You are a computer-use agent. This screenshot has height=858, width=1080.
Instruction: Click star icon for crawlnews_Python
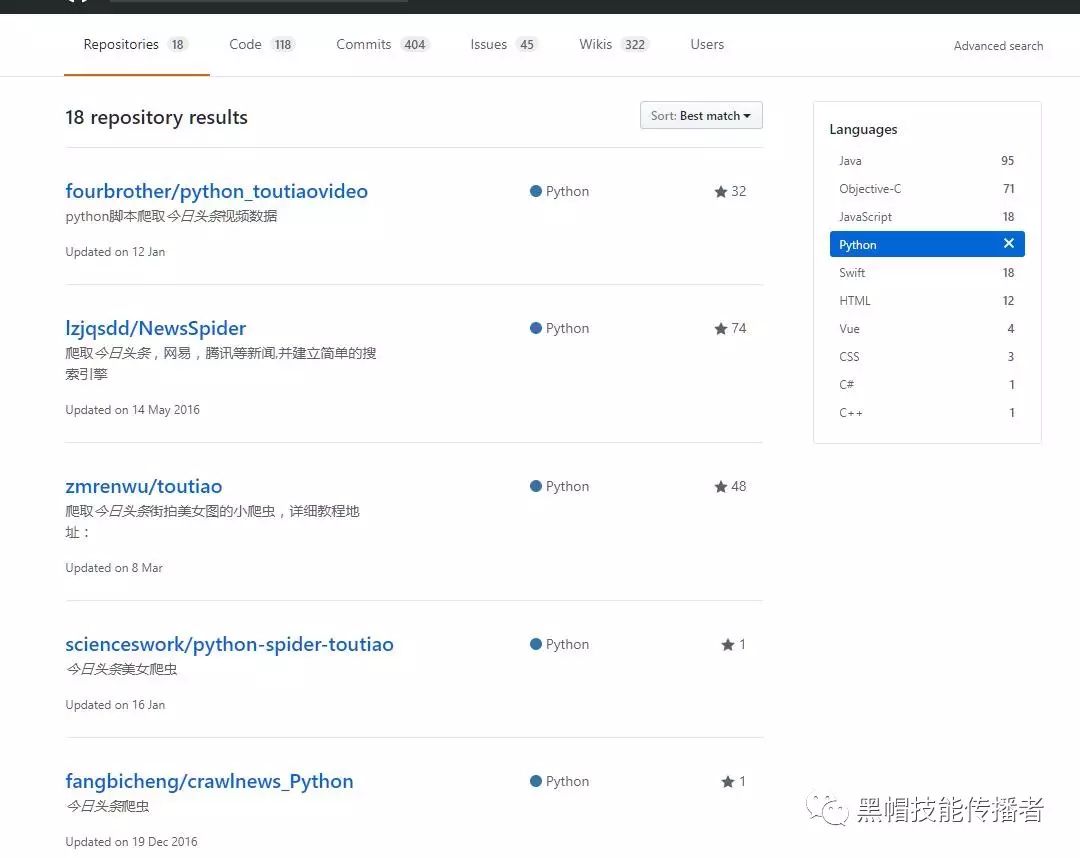(x=727, y=782)
